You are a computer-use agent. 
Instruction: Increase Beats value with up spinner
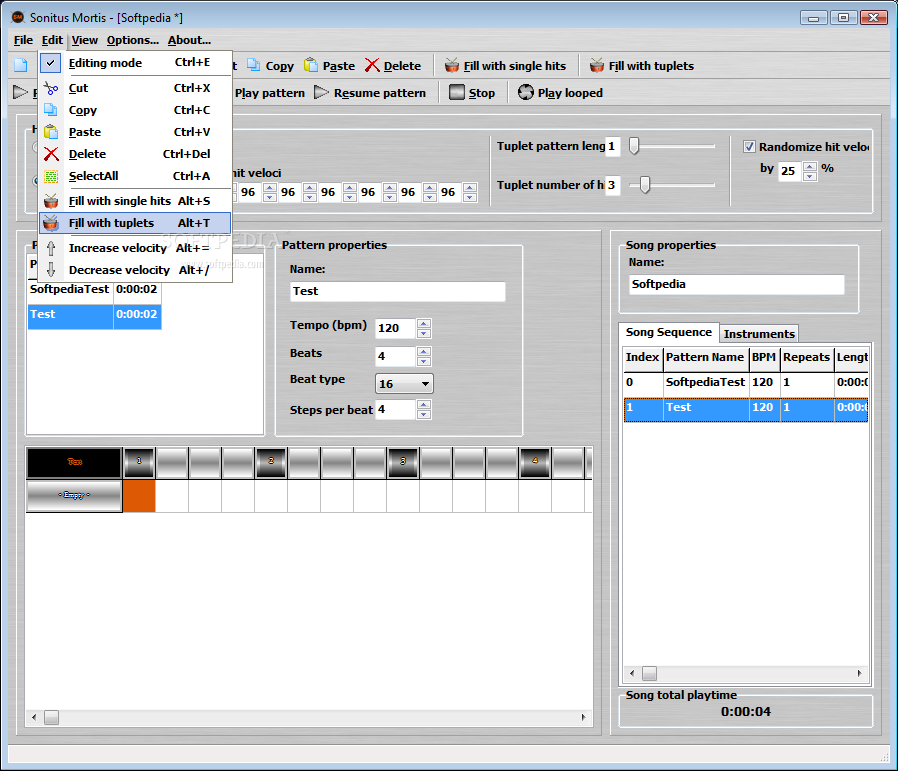(x=424, y=351)
